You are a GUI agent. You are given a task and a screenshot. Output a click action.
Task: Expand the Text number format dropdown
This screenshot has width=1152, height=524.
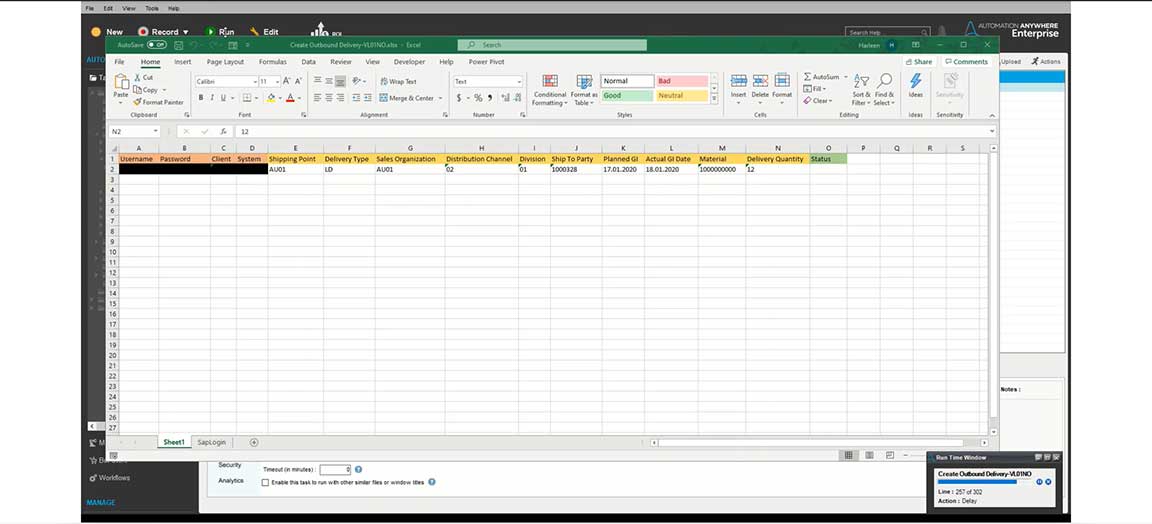pos(517,82)
